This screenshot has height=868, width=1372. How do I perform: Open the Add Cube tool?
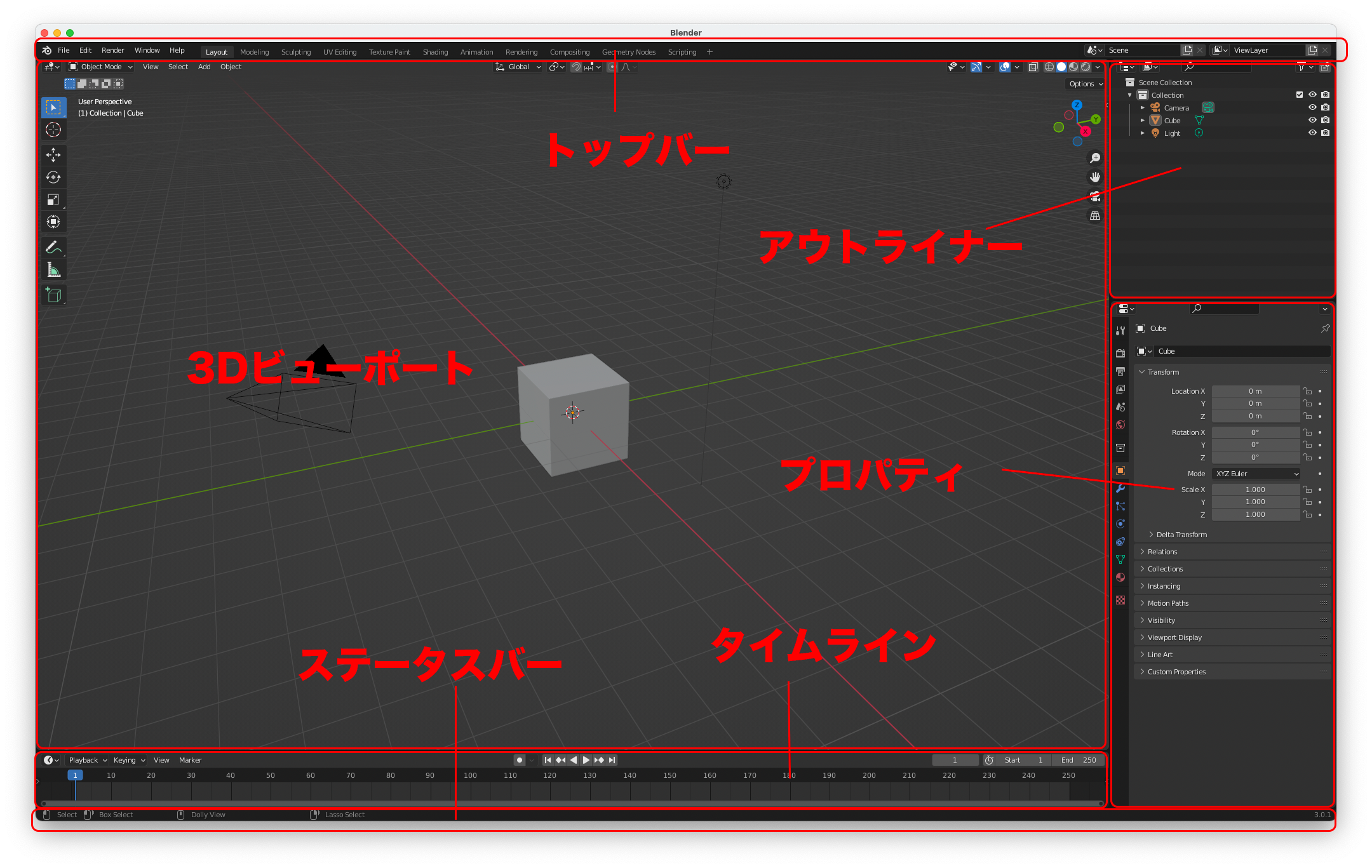(x=54, y=294)
